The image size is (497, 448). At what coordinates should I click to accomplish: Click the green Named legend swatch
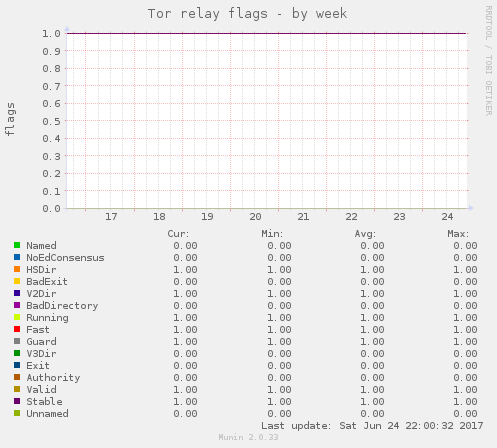(x=17, y=245)
